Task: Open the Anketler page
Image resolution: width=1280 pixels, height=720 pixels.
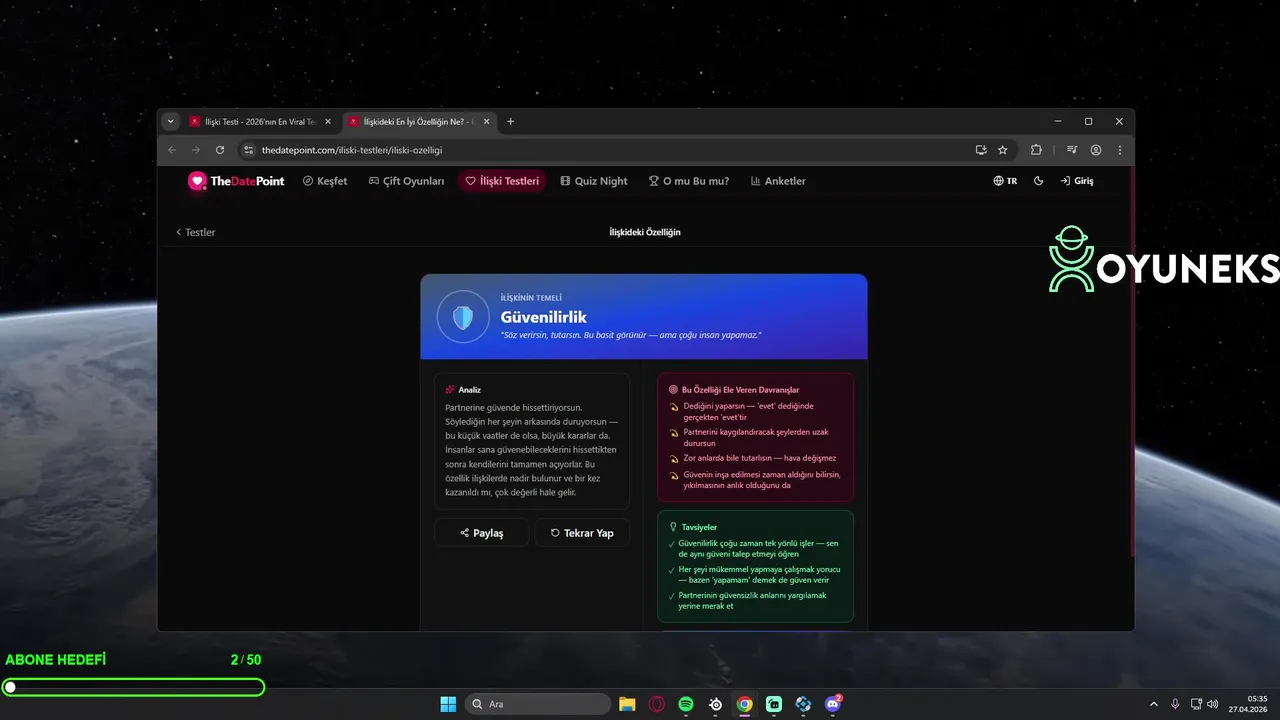Action: pos(776,181)
